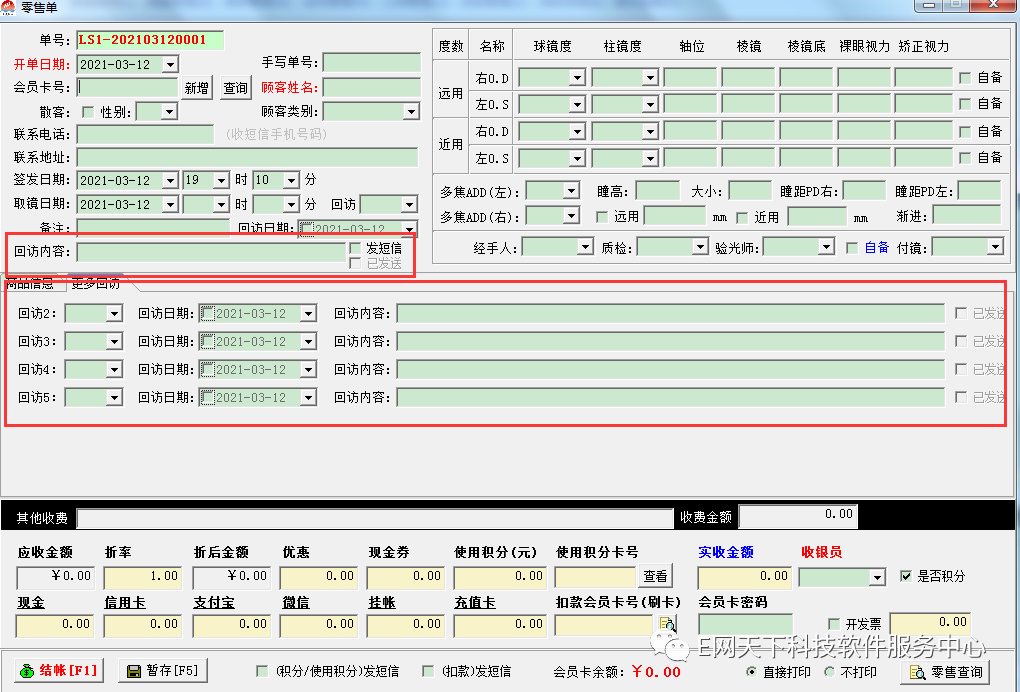Image resolution: width=1020 pixels, height=692 pixels.
Task: Open 零售查询 retail search
Action: 945,672
